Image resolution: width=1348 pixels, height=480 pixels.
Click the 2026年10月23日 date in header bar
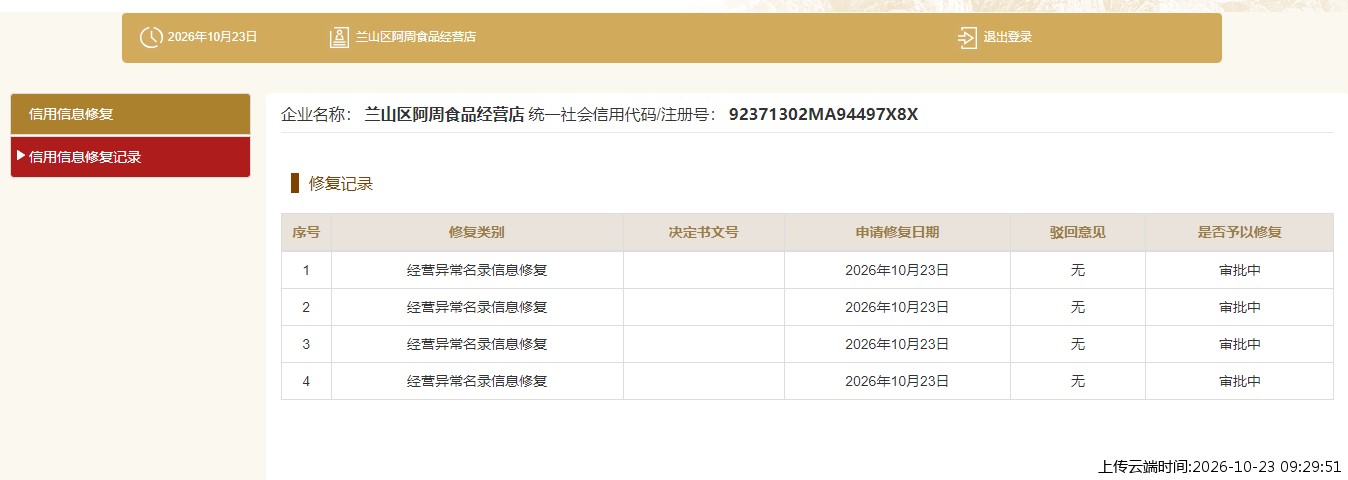tap(213, 37)
